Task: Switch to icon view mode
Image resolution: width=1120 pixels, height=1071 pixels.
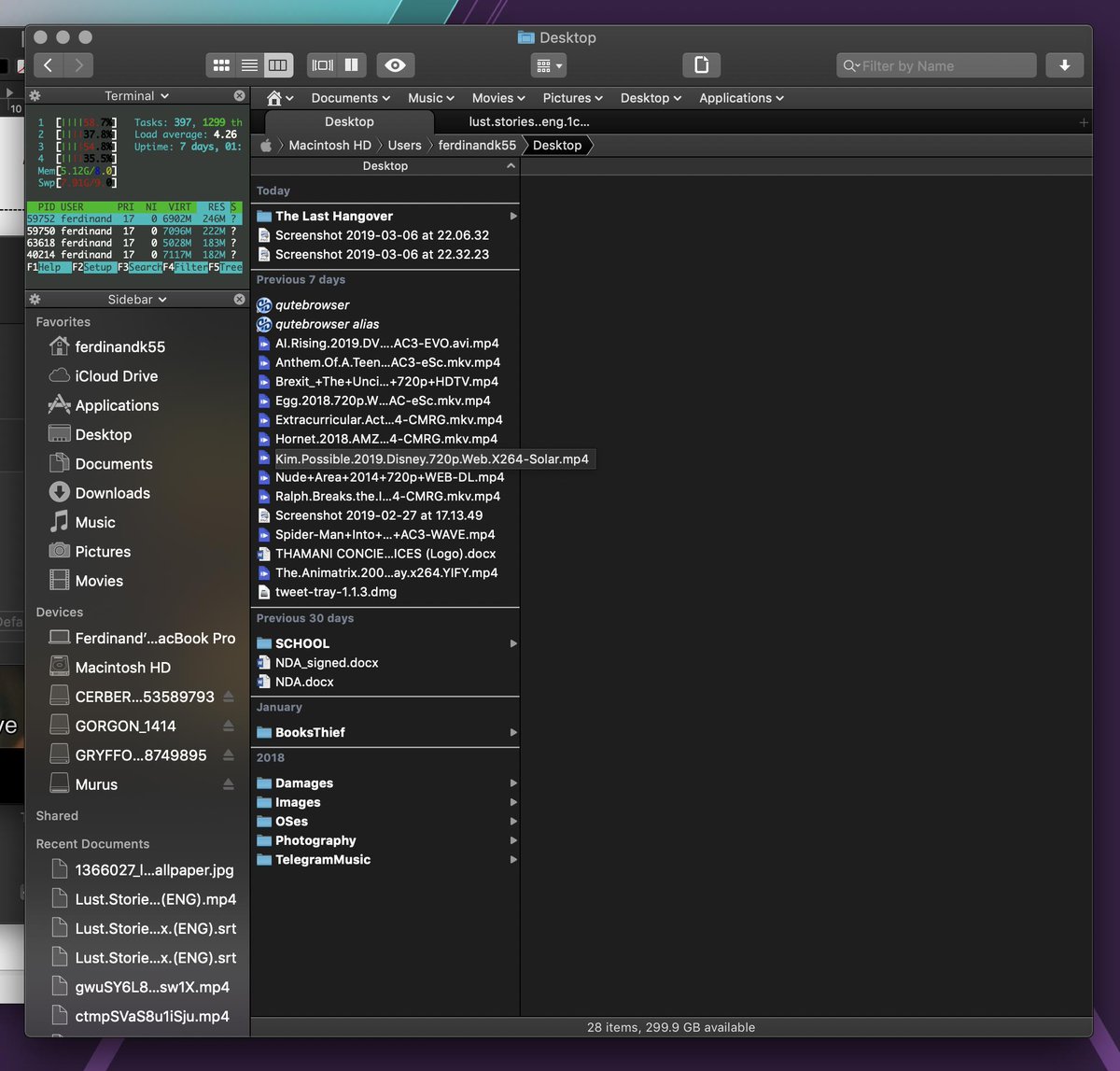Action: tap(221, 65)
